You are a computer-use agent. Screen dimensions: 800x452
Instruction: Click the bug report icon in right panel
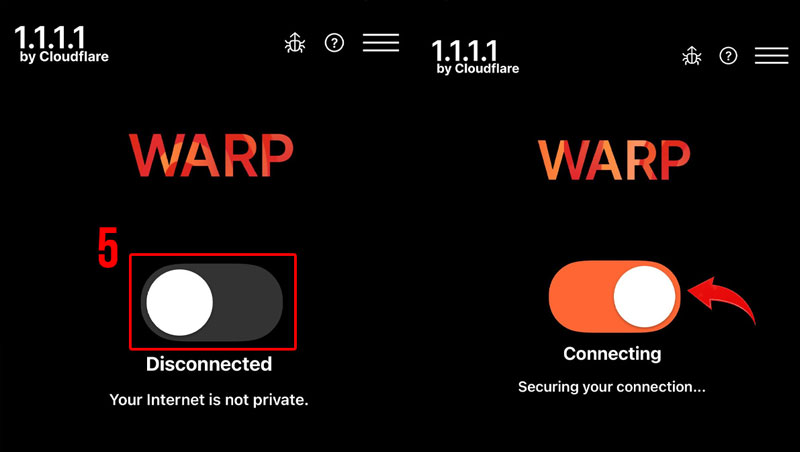(x=692, y=56)
